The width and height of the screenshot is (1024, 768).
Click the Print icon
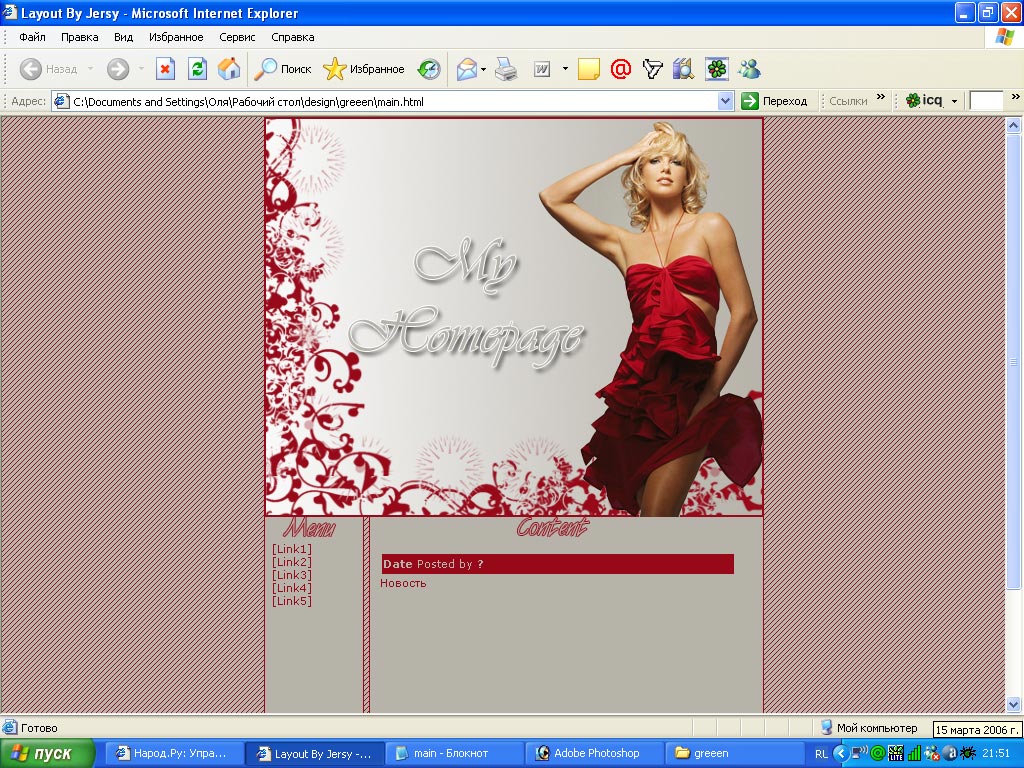pos(506,69)
